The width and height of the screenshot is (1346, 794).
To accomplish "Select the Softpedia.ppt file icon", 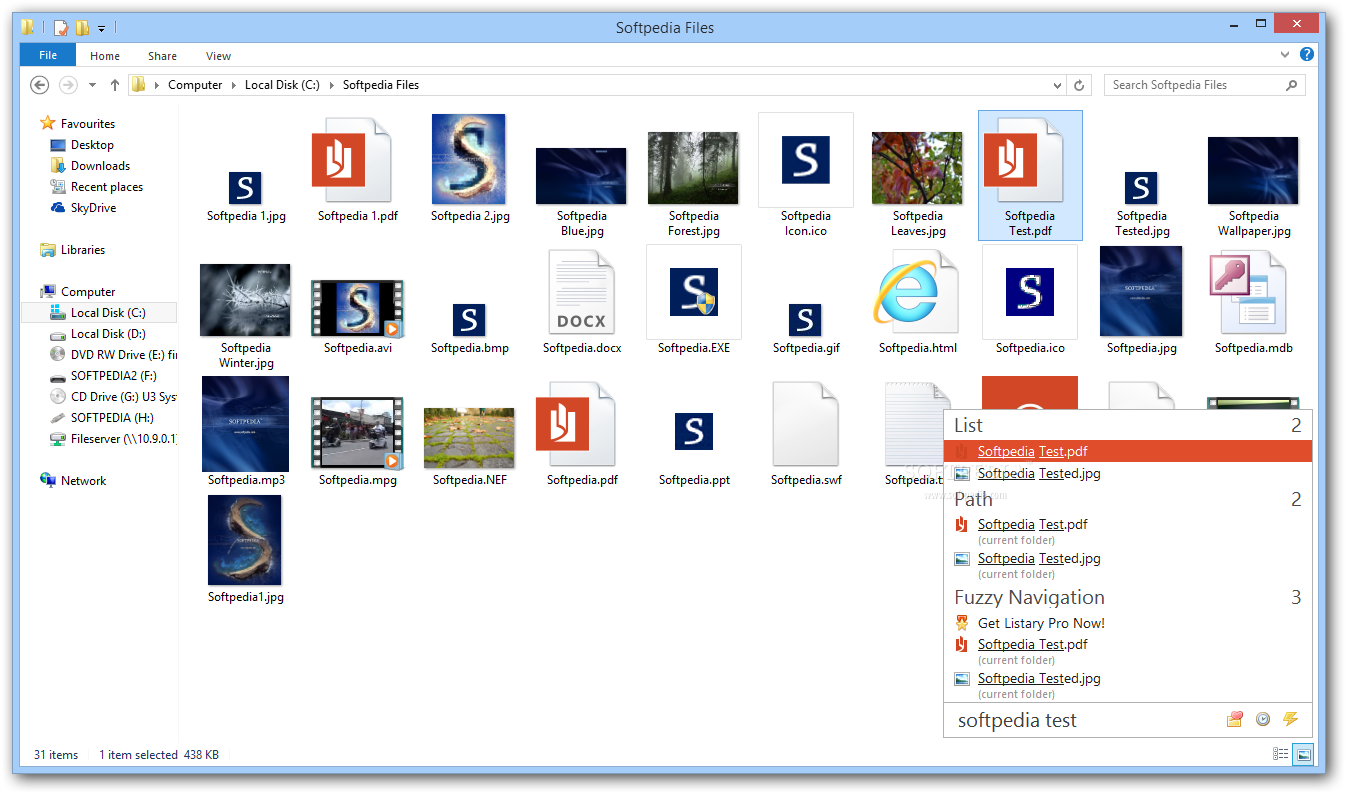I will coord(693,432).
